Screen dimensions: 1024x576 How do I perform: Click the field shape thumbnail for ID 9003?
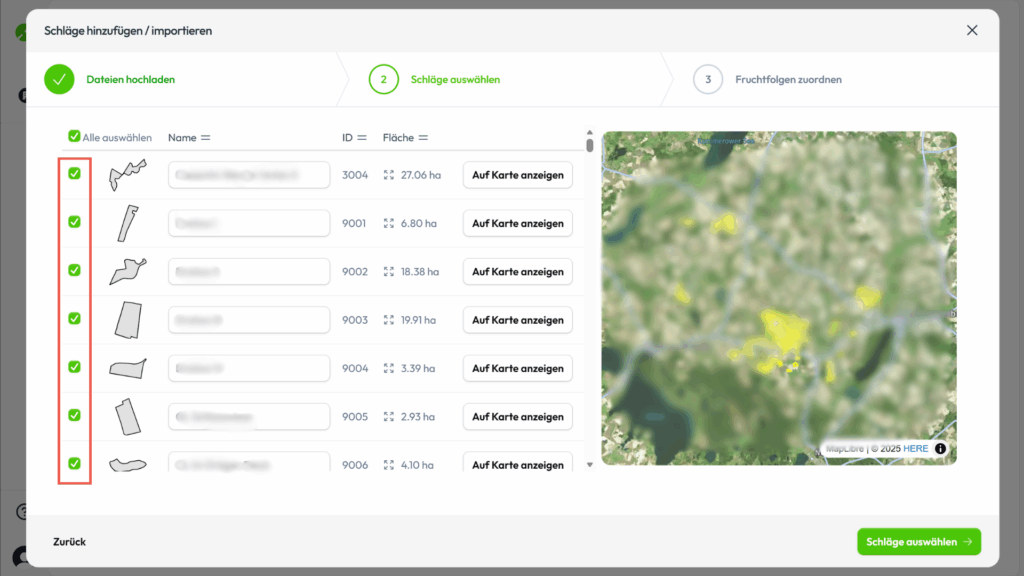coord(126,320)
